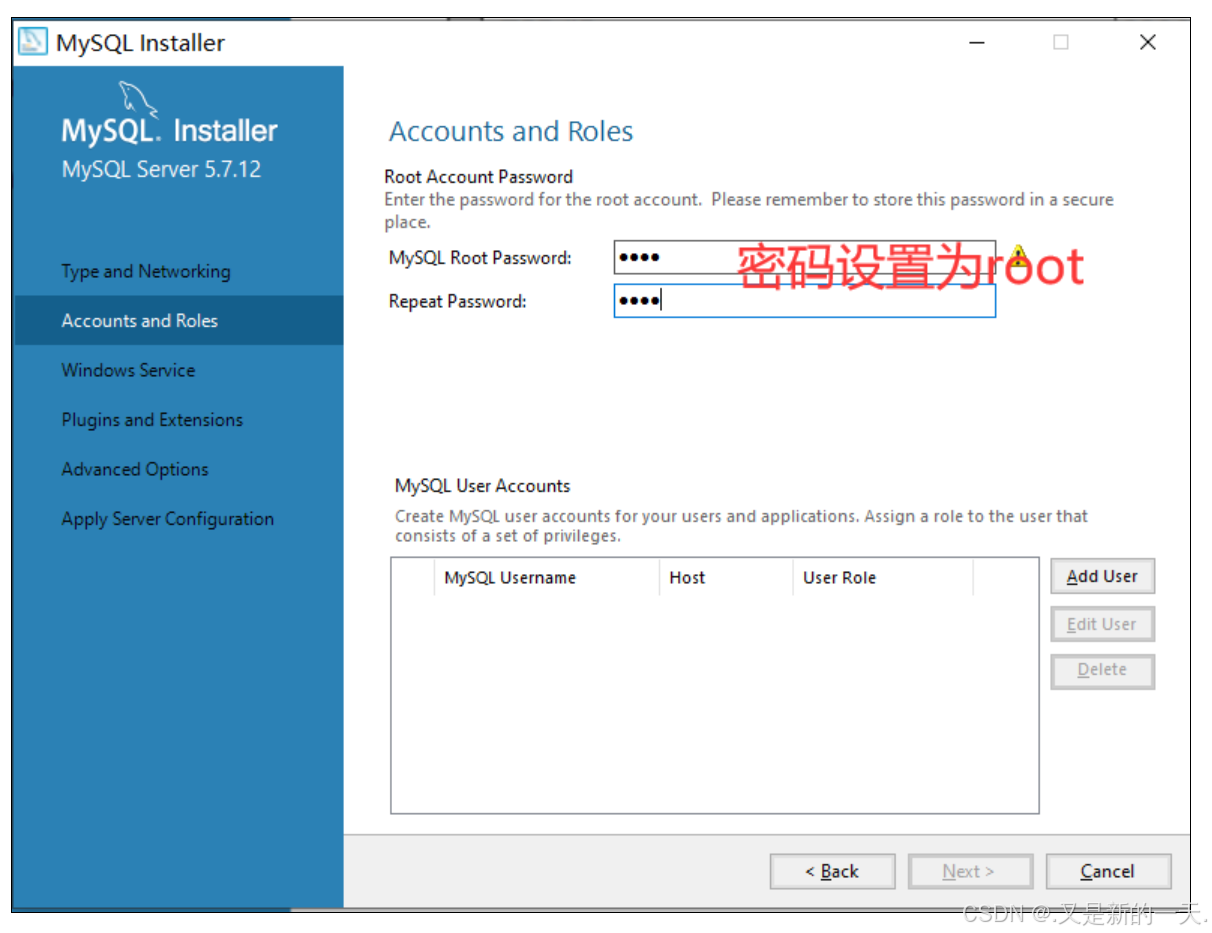Minimize the MySQL Installer window
Screen dimensions: 1212x933
(x=977, y=42)
